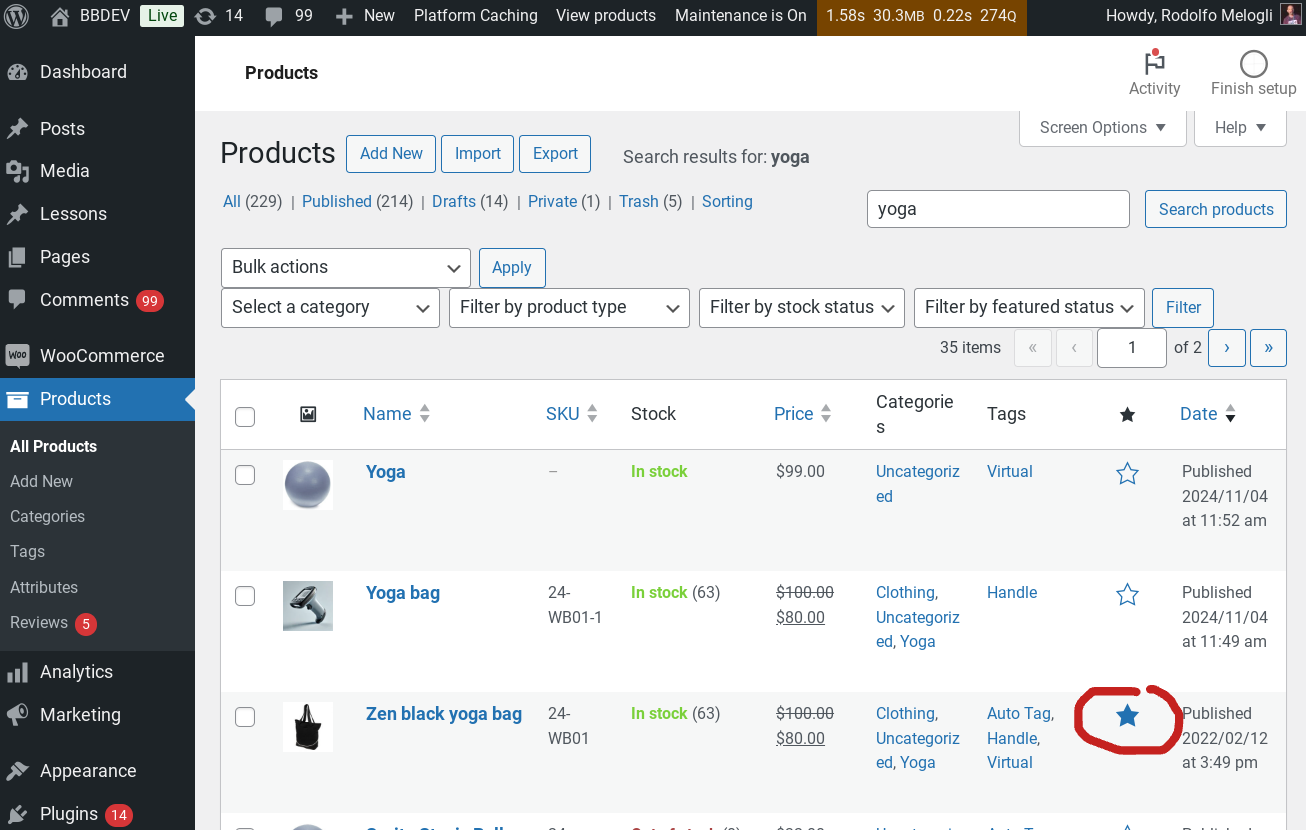Click the plus New icon in admin bar
This screenshot has width=1306, height=830.
pos(344,16)
